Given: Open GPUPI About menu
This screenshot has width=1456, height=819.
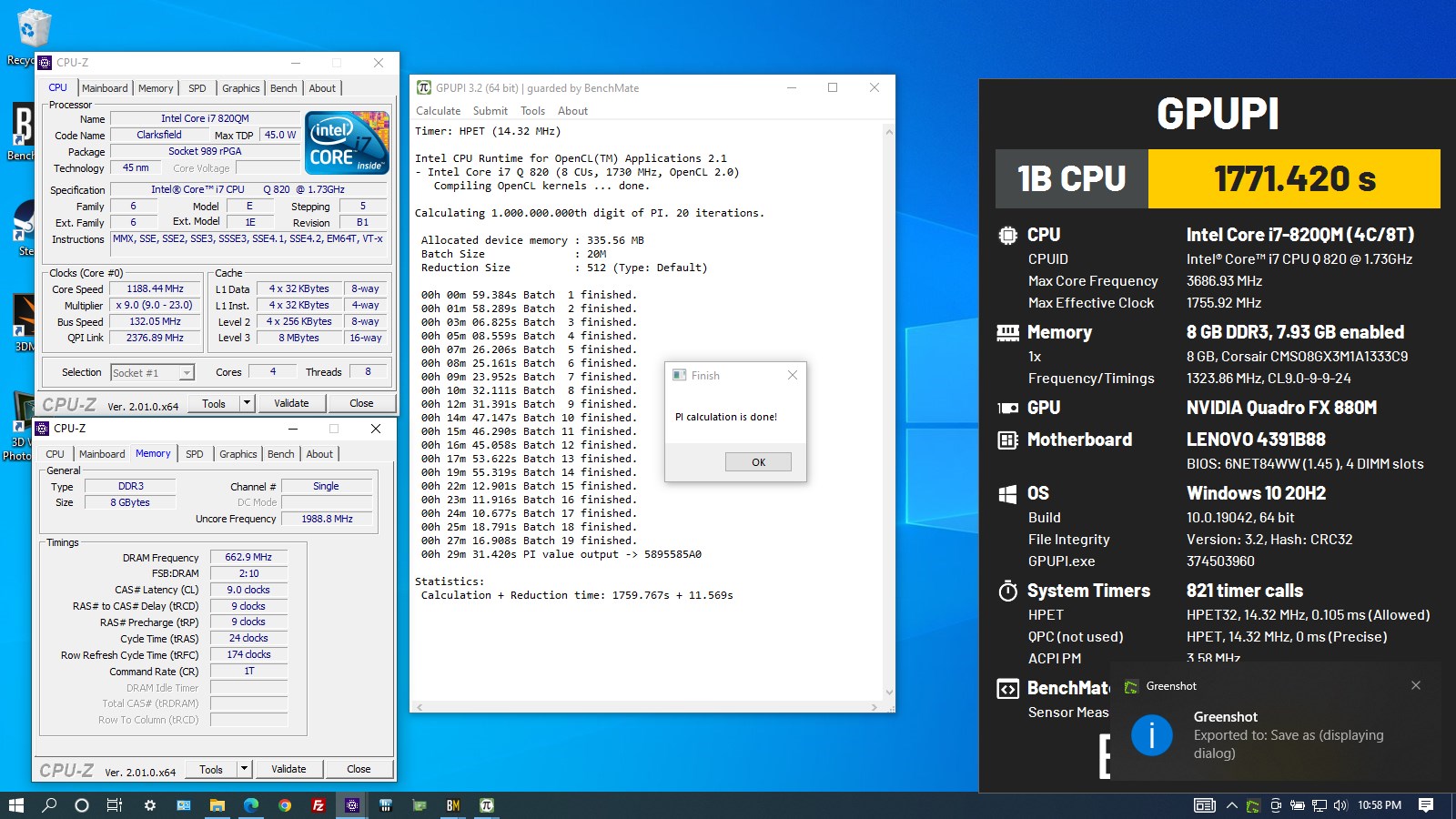Looking at the screenshot, I should [572, 111].
